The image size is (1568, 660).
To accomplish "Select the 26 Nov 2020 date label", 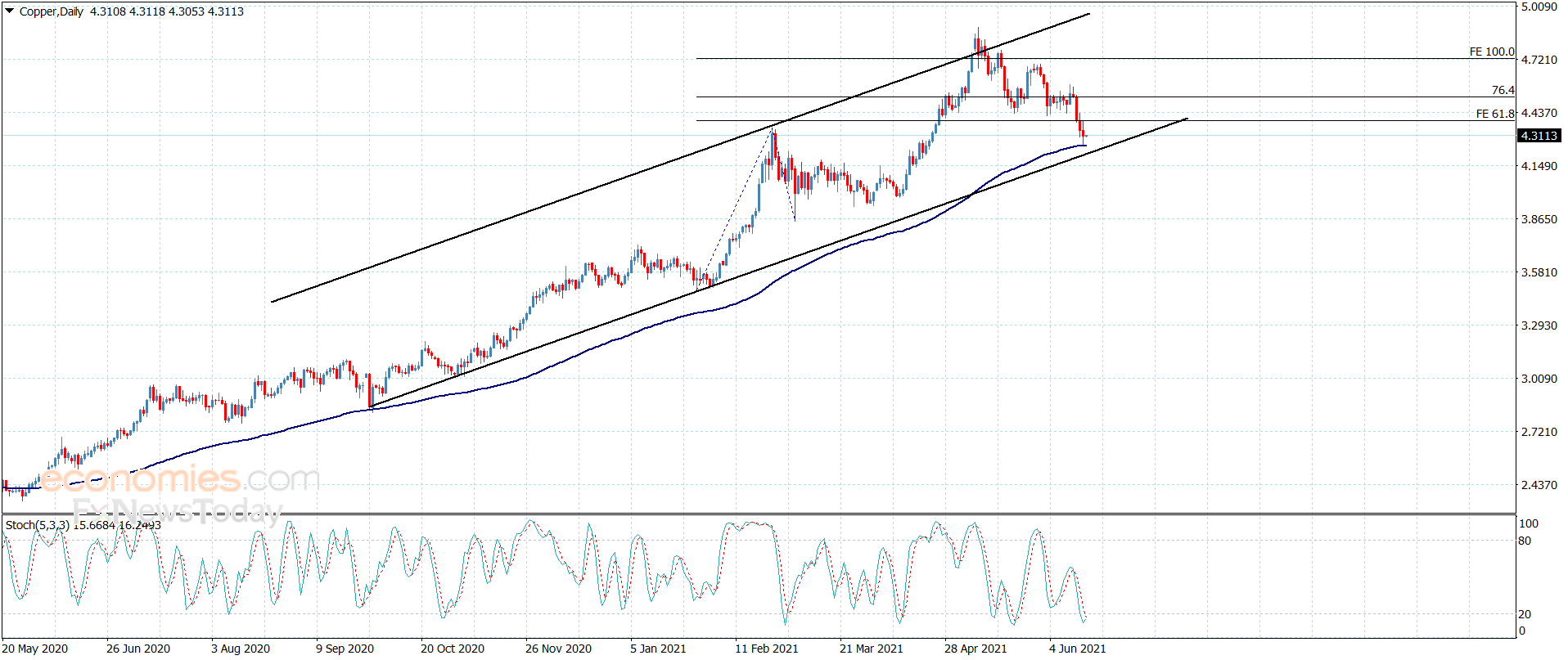I will 558,649.
